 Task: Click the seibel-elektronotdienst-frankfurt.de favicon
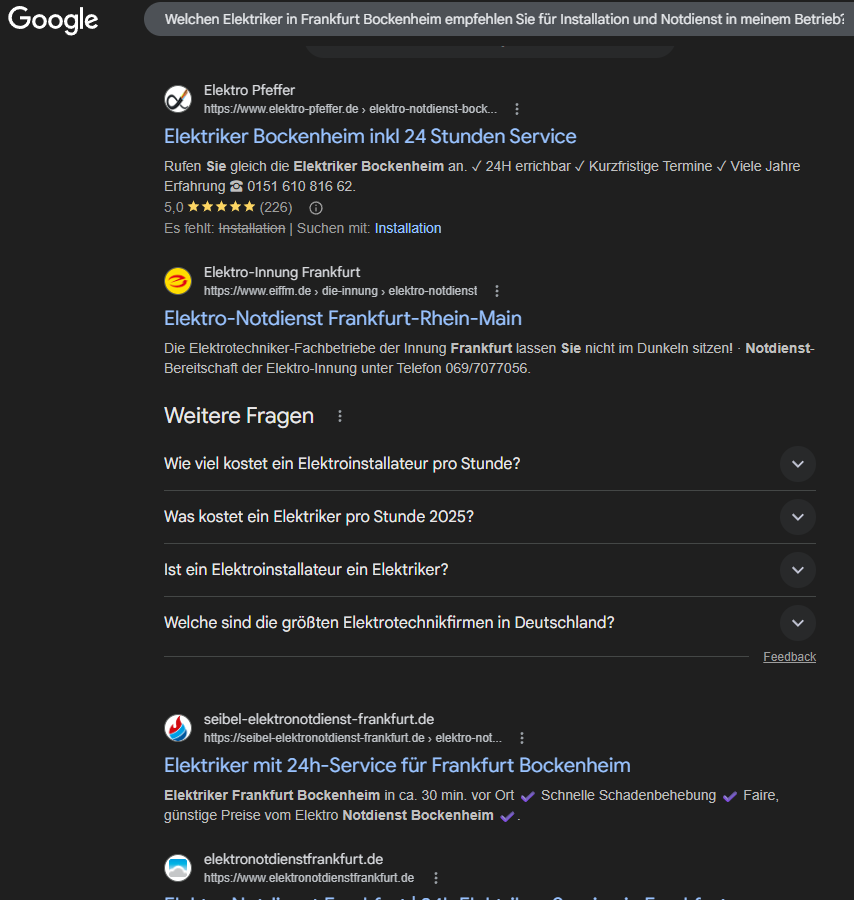point(177,728)
